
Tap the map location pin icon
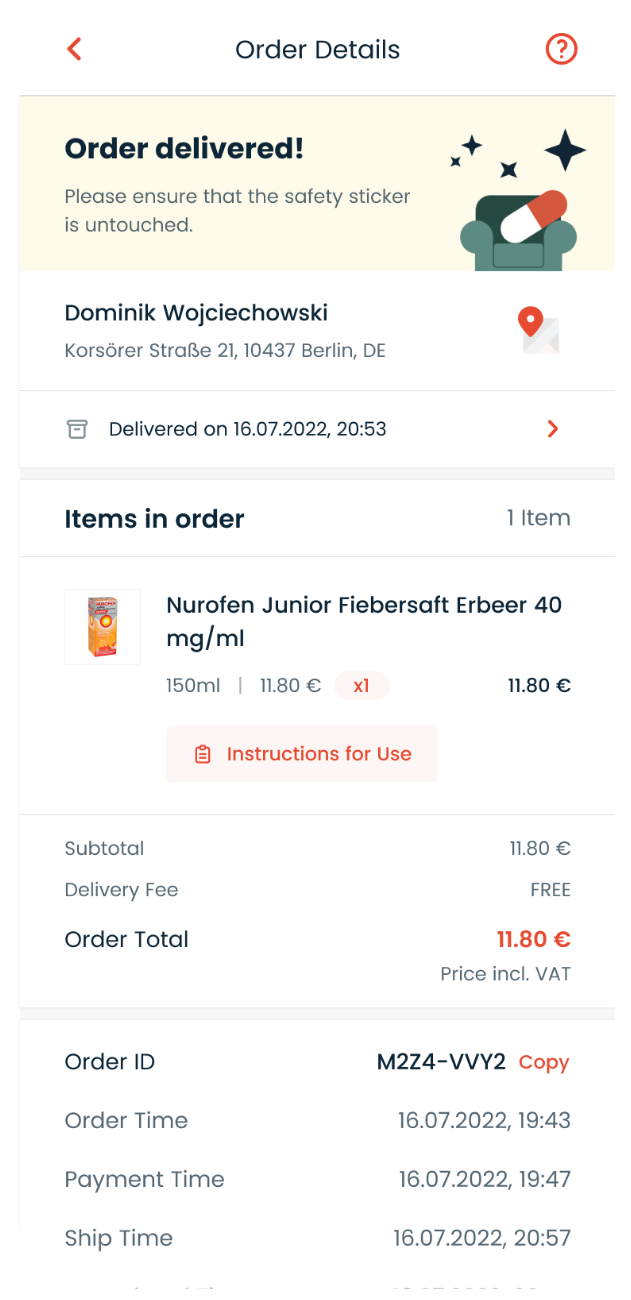(x=538, y=329)
